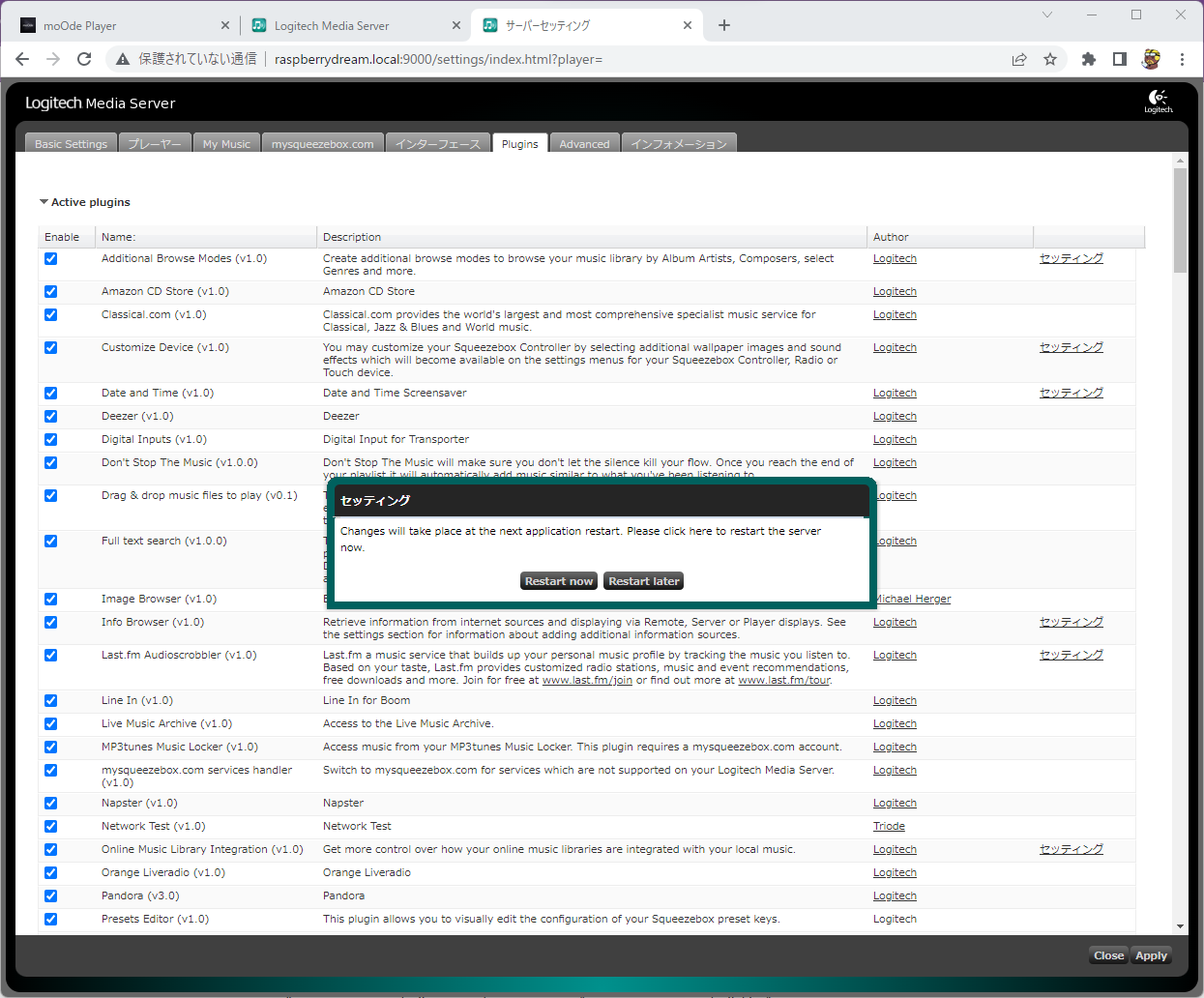Click the Close button at bottom
1204x998 pixels.
tap(1109, 955)
